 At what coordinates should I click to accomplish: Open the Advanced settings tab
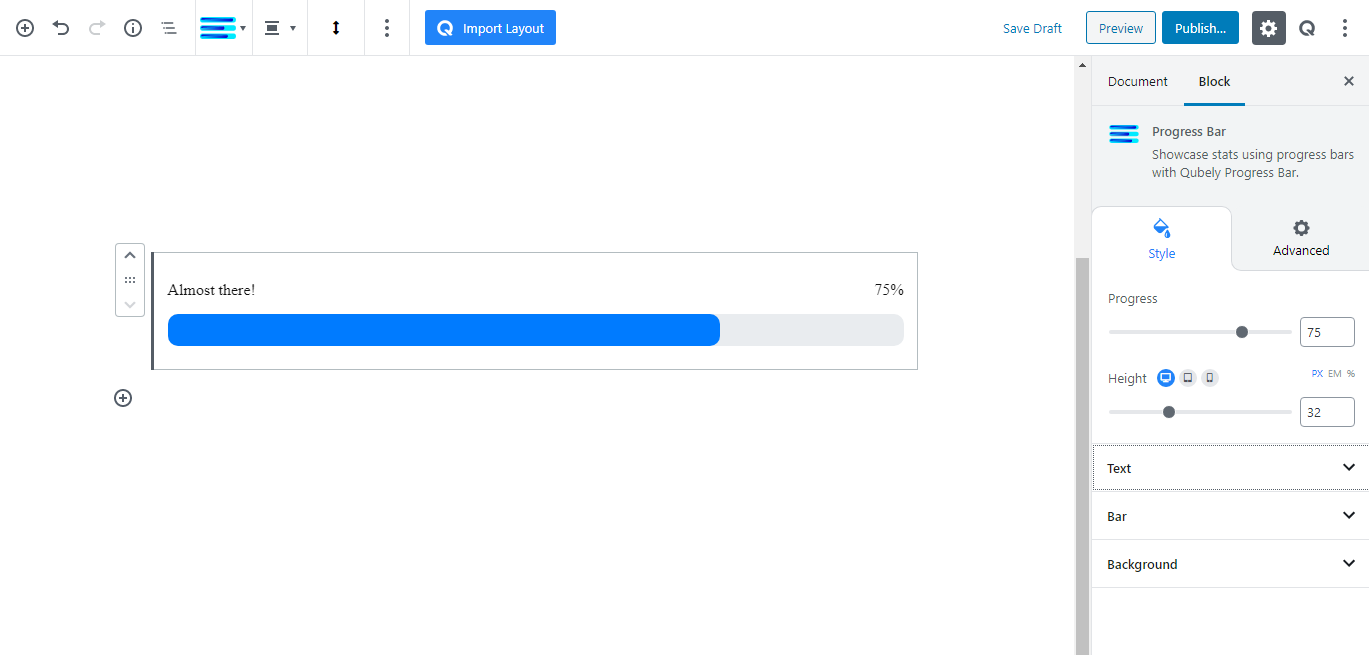(x=1299, y=239)
